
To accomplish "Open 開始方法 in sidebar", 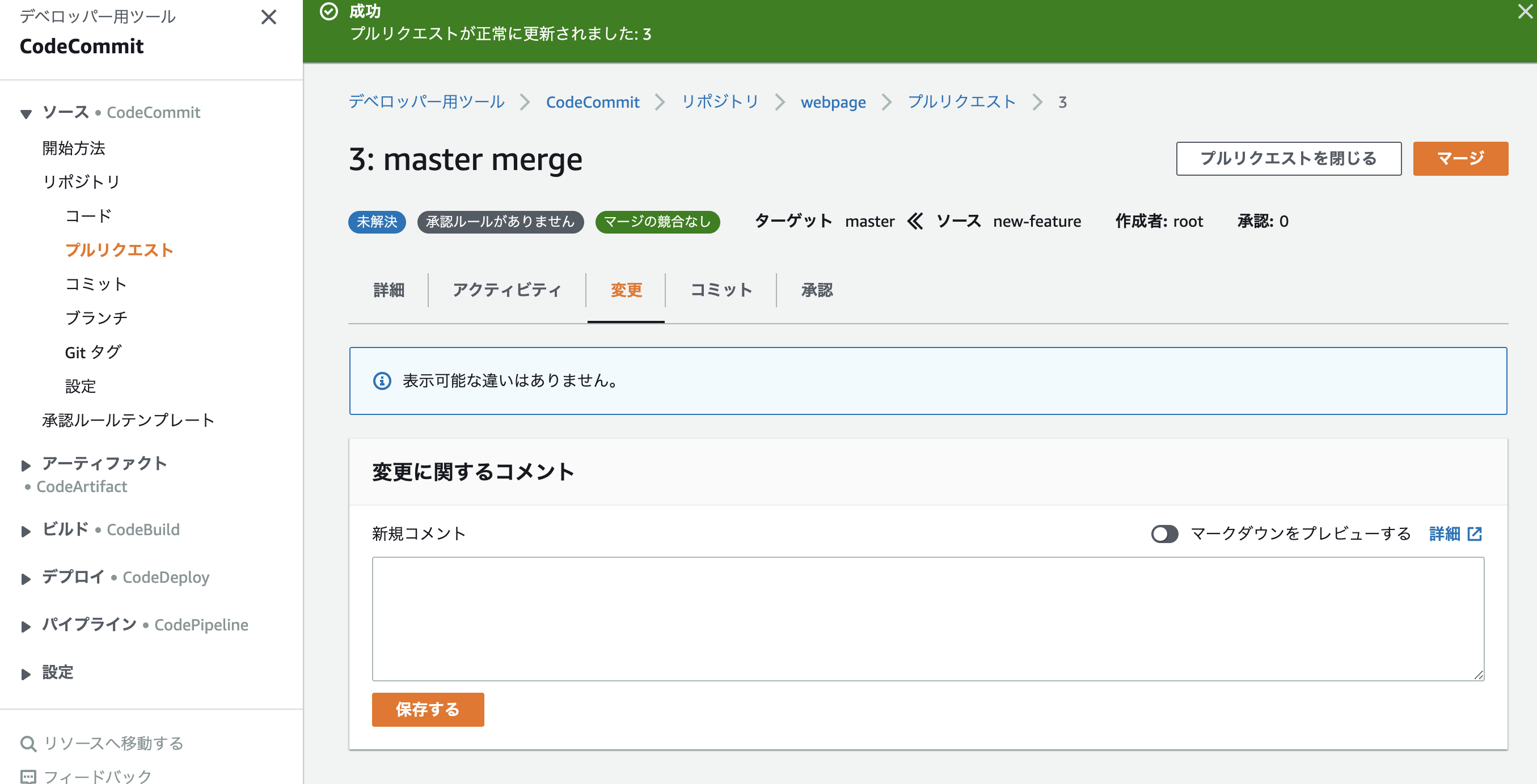I will pos(73,149).
